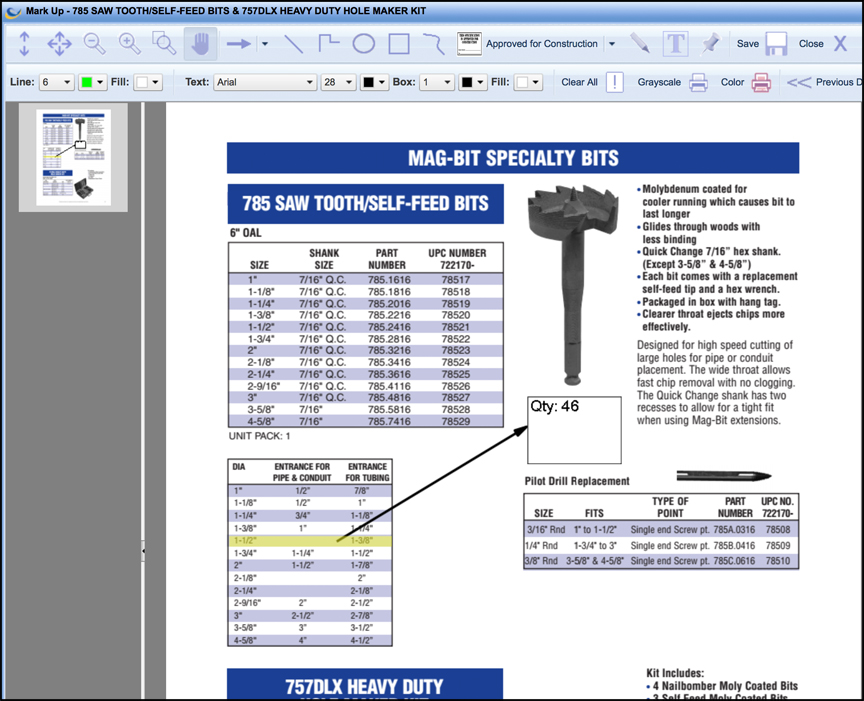This screenshot has height=701, width=864.
Task: Click the '785.1616' part number cell
Action: (x=389, y=279)
